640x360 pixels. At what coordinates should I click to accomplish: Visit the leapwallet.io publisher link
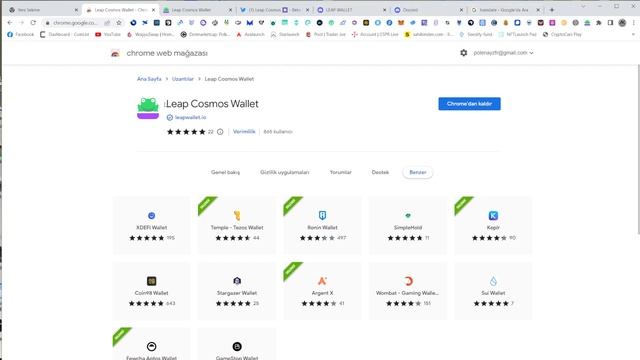coord(190,117)
